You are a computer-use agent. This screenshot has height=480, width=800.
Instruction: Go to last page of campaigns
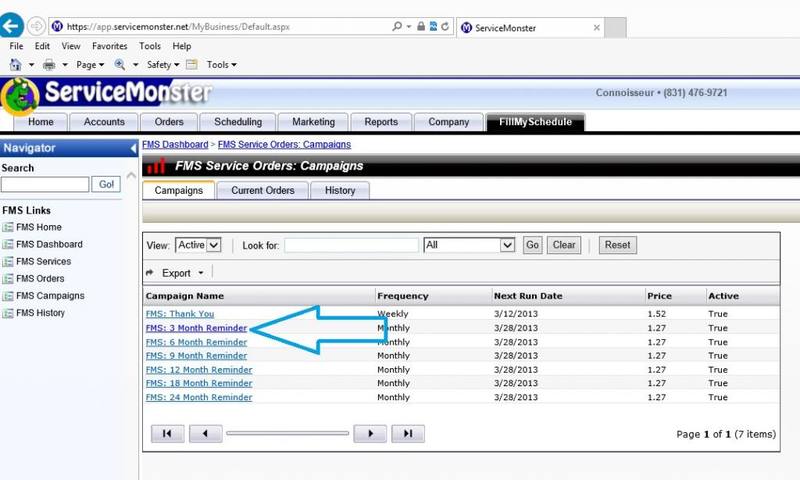coord(407,433)
